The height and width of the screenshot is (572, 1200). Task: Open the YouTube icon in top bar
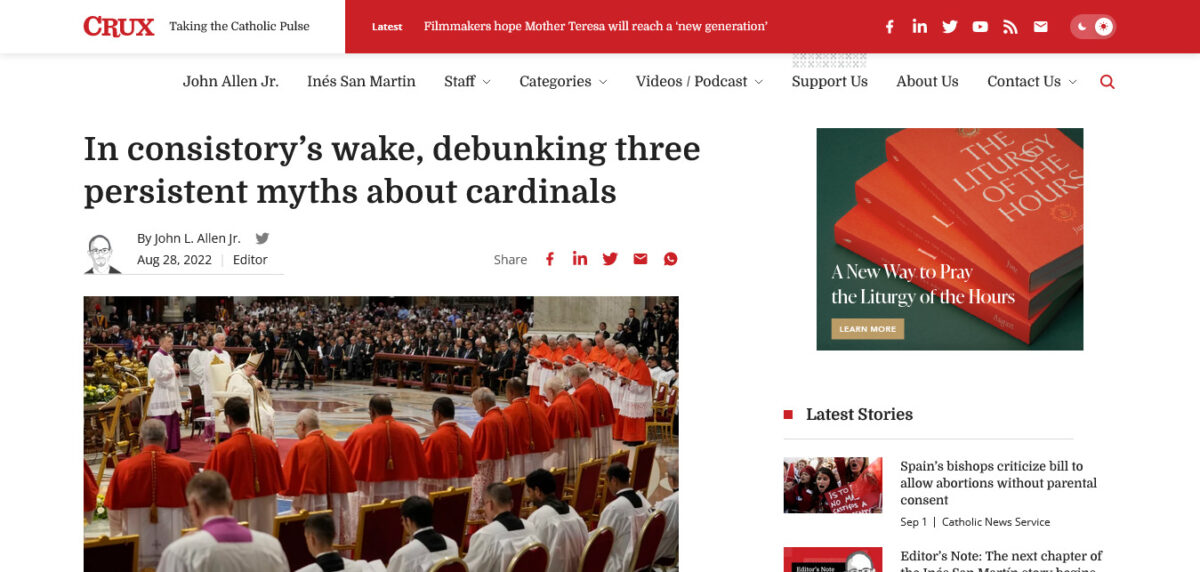pyautogui.click(x=980, y=27)
